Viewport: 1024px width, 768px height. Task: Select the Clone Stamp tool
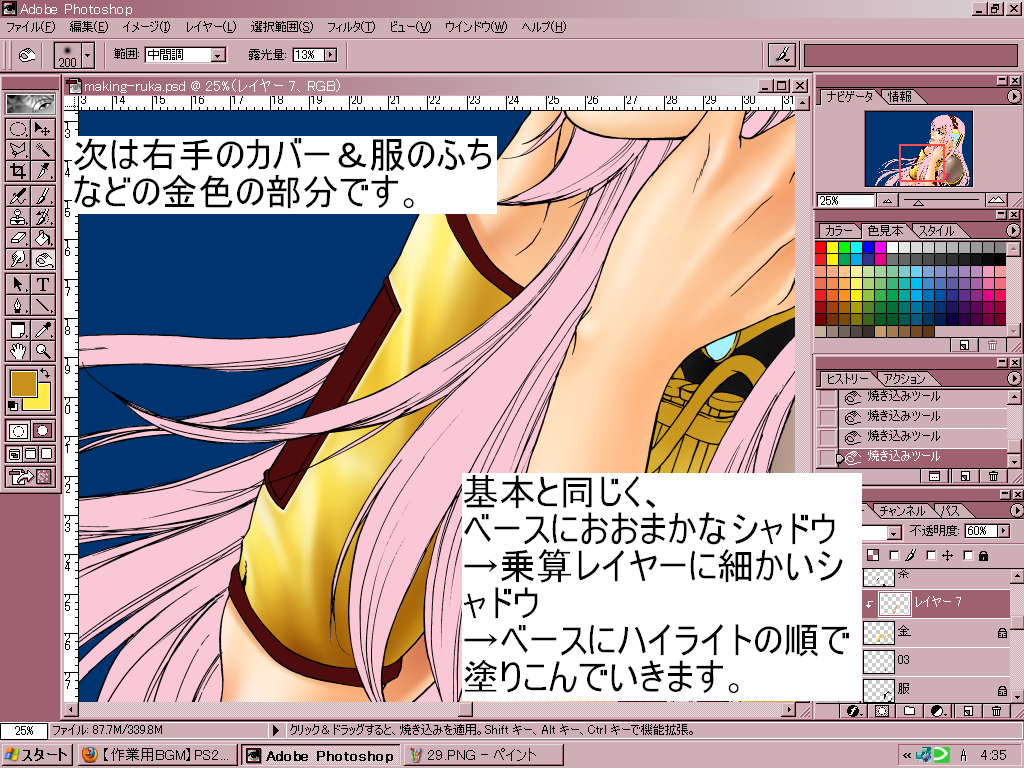(19, 216)
